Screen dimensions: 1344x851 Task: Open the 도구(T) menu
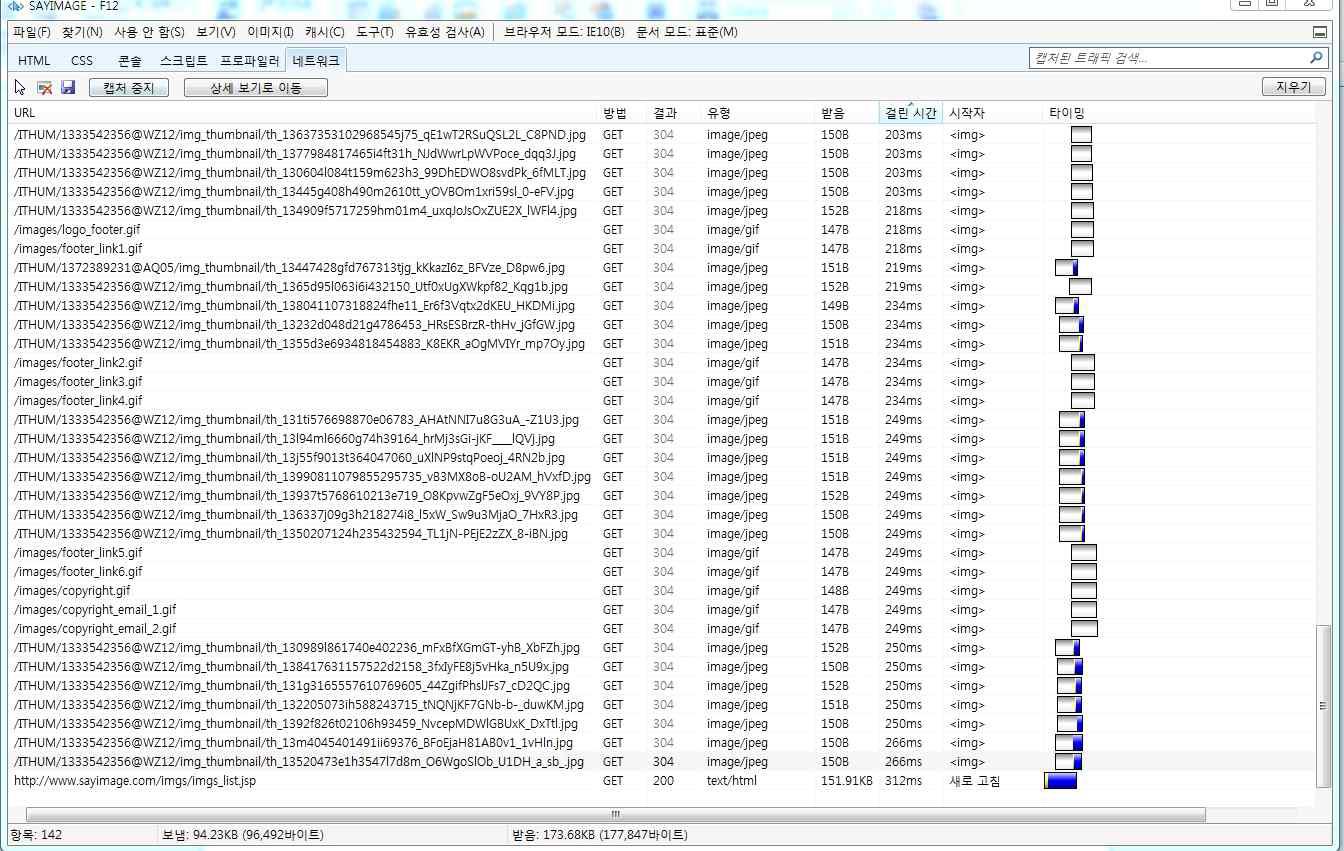pyautogui.click(x=375, y=32)
